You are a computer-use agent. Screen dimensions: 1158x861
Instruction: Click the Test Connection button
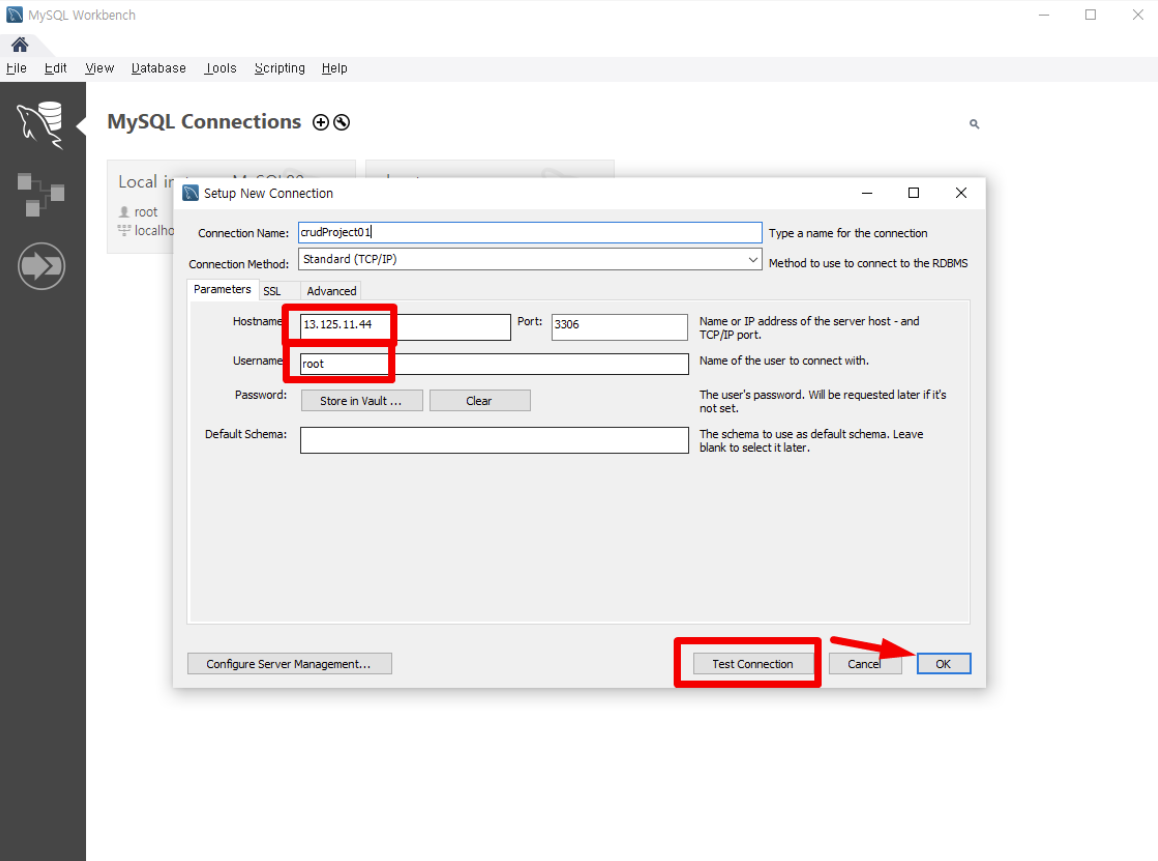pyautogui.click(x=753, y=664)
